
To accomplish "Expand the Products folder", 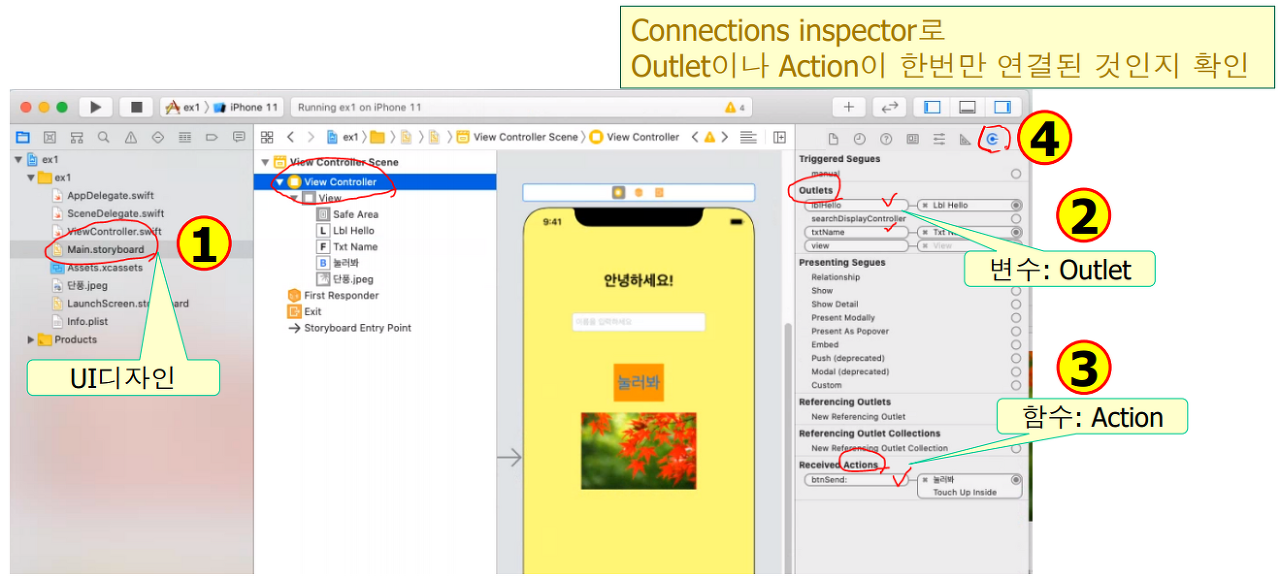I will [31, 340].
